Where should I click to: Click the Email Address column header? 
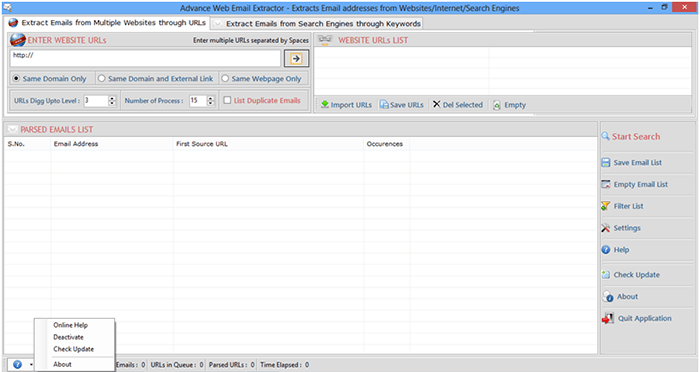point(112,144)
